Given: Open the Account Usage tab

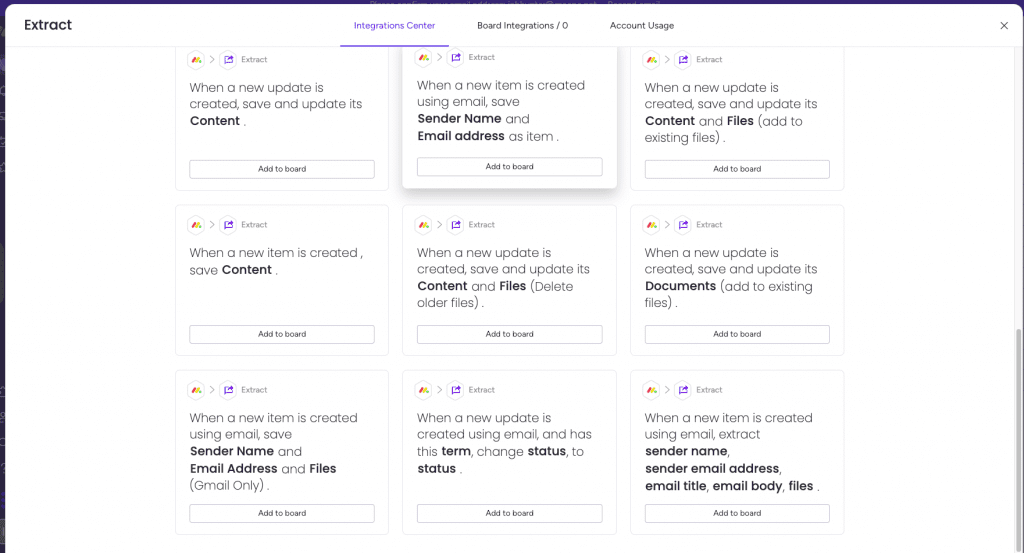Looking at the screenshot, I should 642,25.
